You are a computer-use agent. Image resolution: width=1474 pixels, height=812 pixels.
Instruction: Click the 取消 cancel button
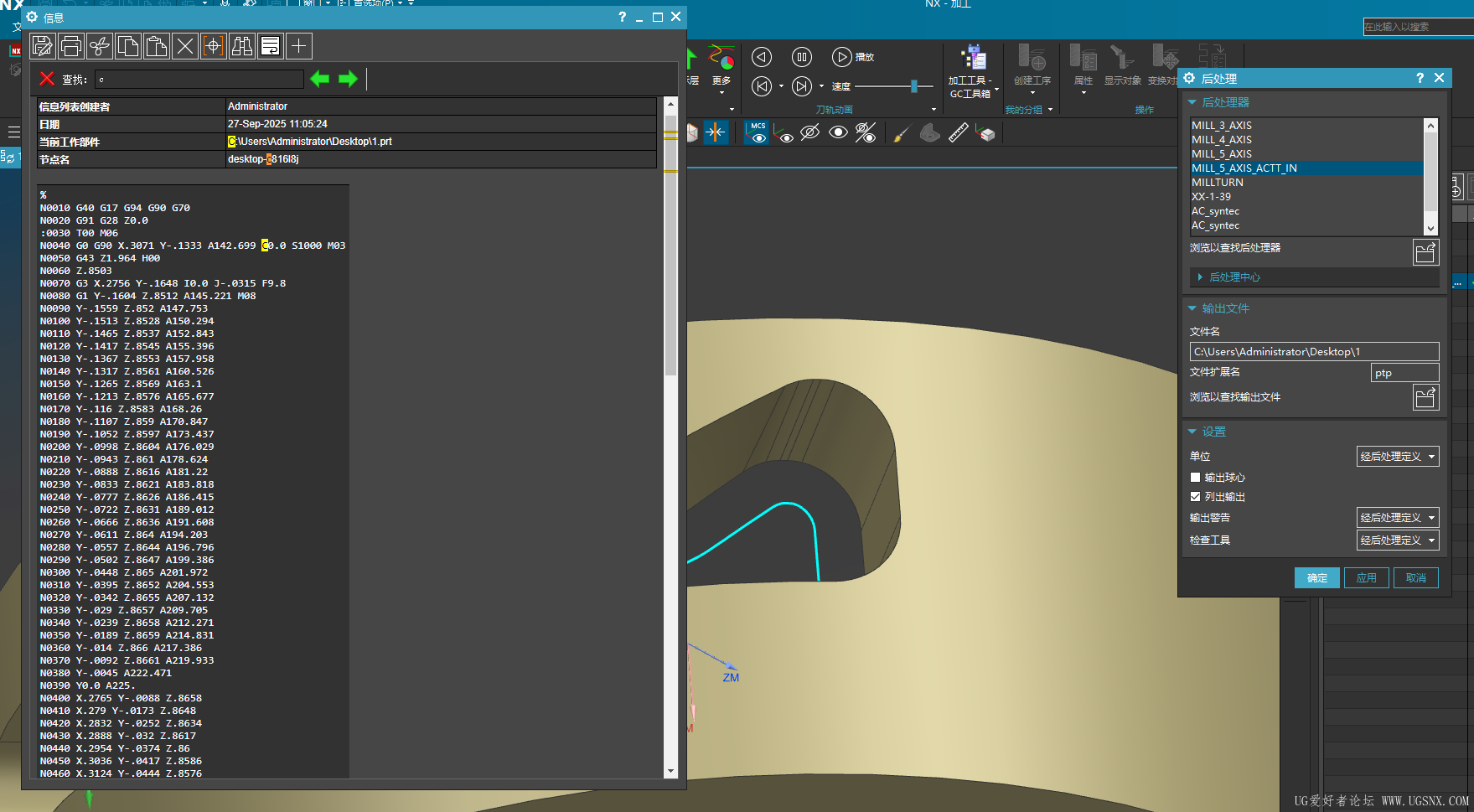pos(1416,578)
